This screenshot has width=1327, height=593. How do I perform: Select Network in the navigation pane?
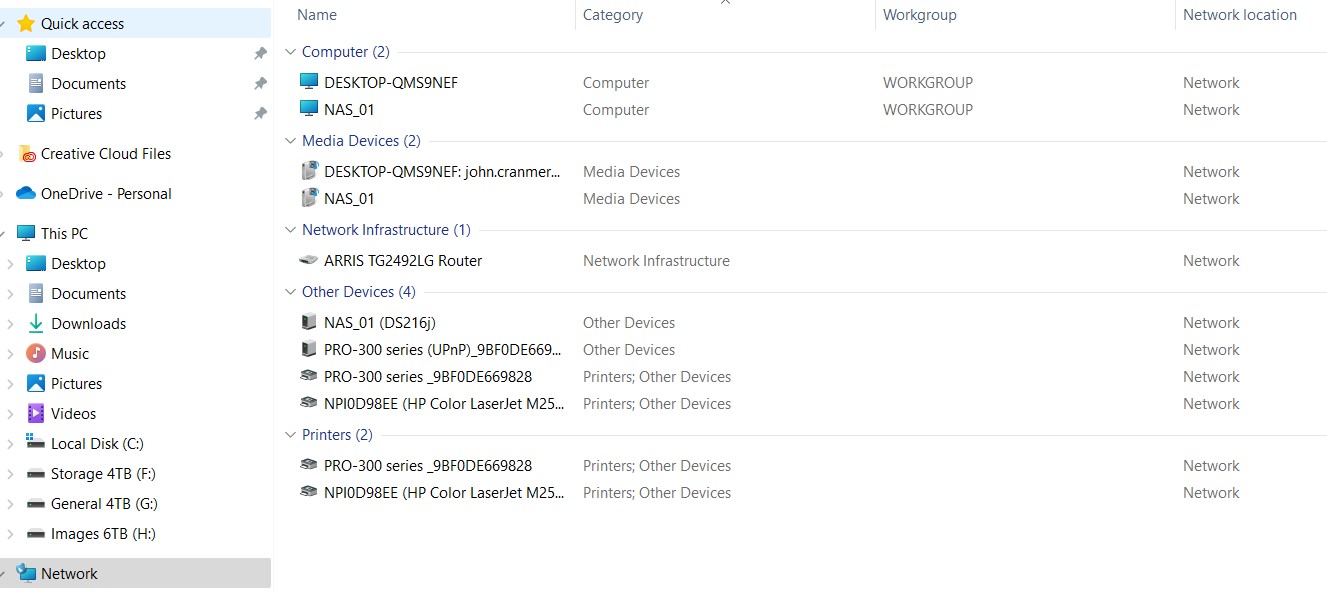pos(69,574)
